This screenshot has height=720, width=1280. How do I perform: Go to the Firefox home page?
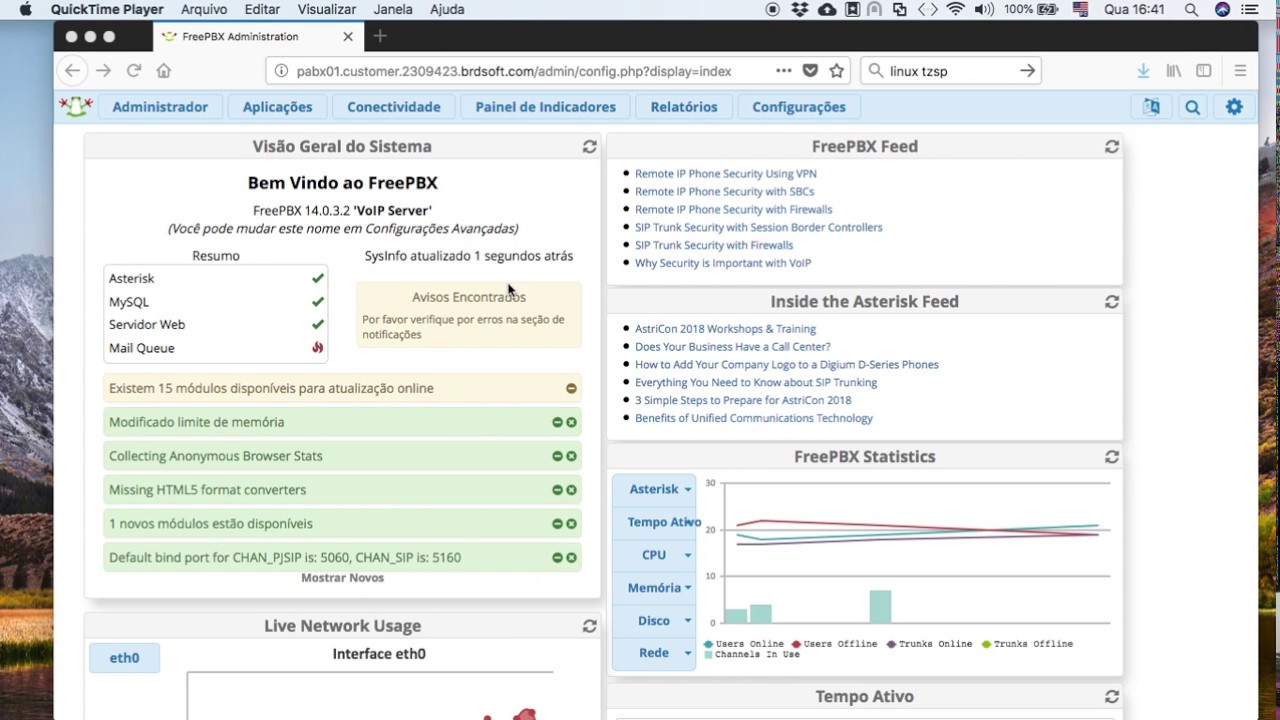click(164, 71)
